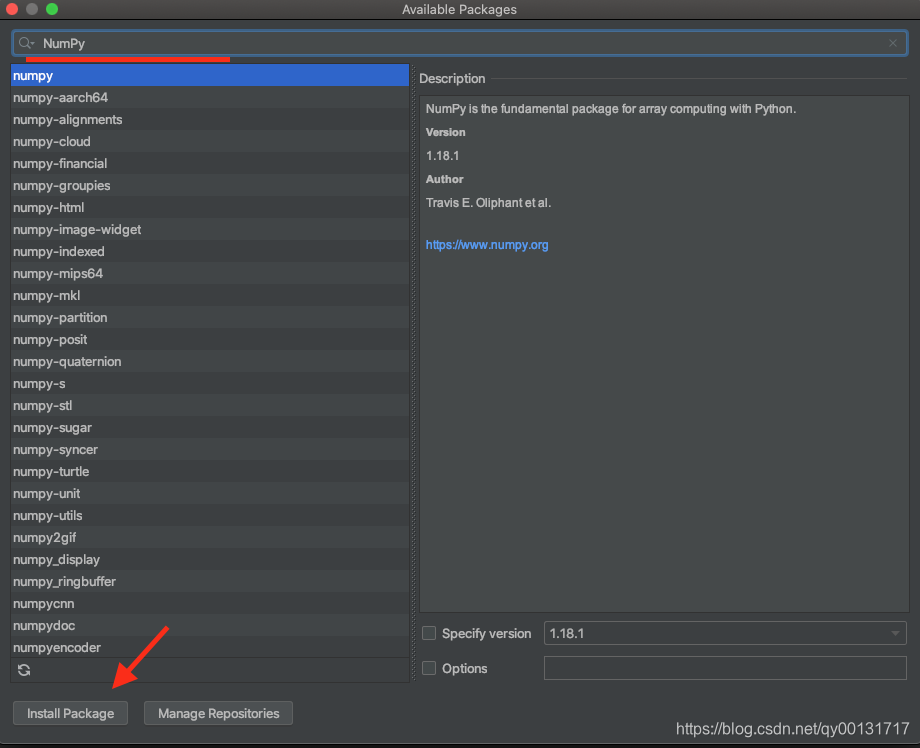The width and height of the screenshot is (920, 748).
Task: Click Install Package button
Action: (x=70, y=713)
